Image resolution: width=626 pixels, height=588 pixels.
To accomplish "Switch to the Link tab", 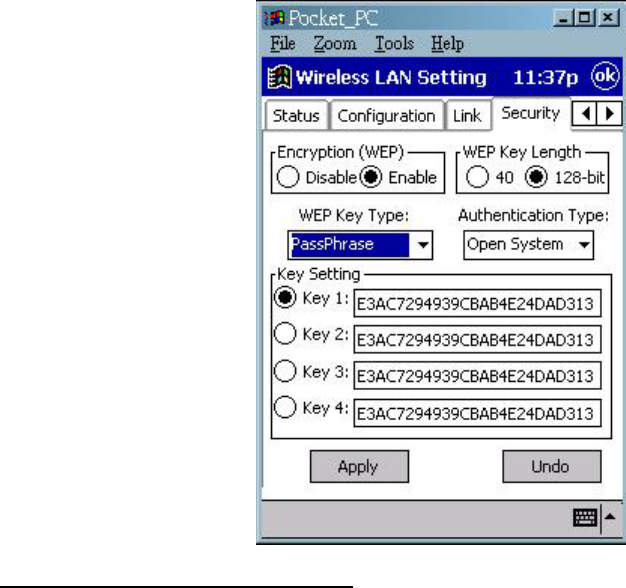I will (468, 115).
